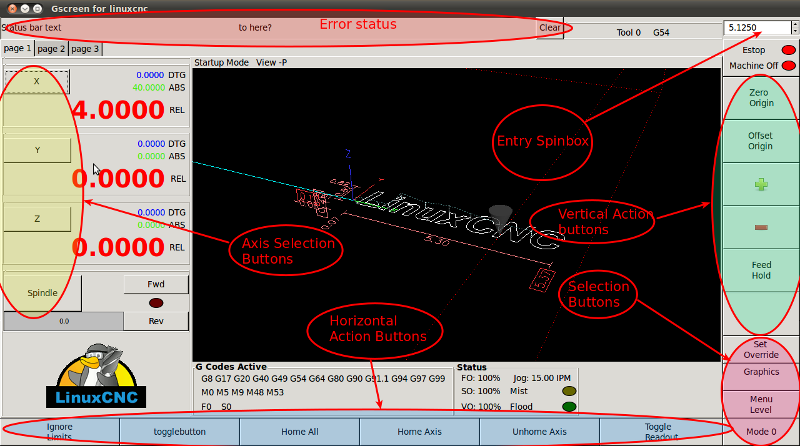This screenshot has width=800, height=446.
Task: Click the Status bar text message
Action: coord(32,28)
